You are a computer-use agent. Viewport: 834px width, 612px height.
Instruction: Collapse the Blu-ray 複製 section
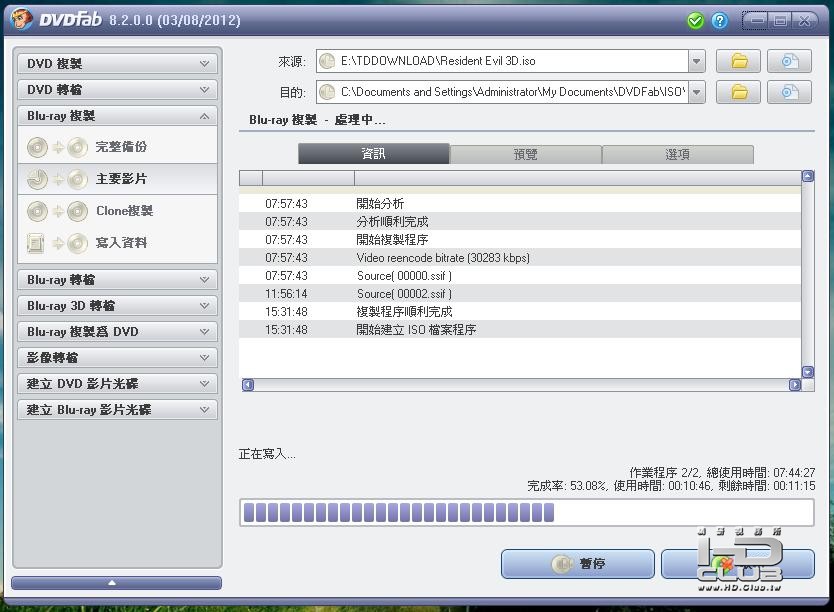coord(118,115)
